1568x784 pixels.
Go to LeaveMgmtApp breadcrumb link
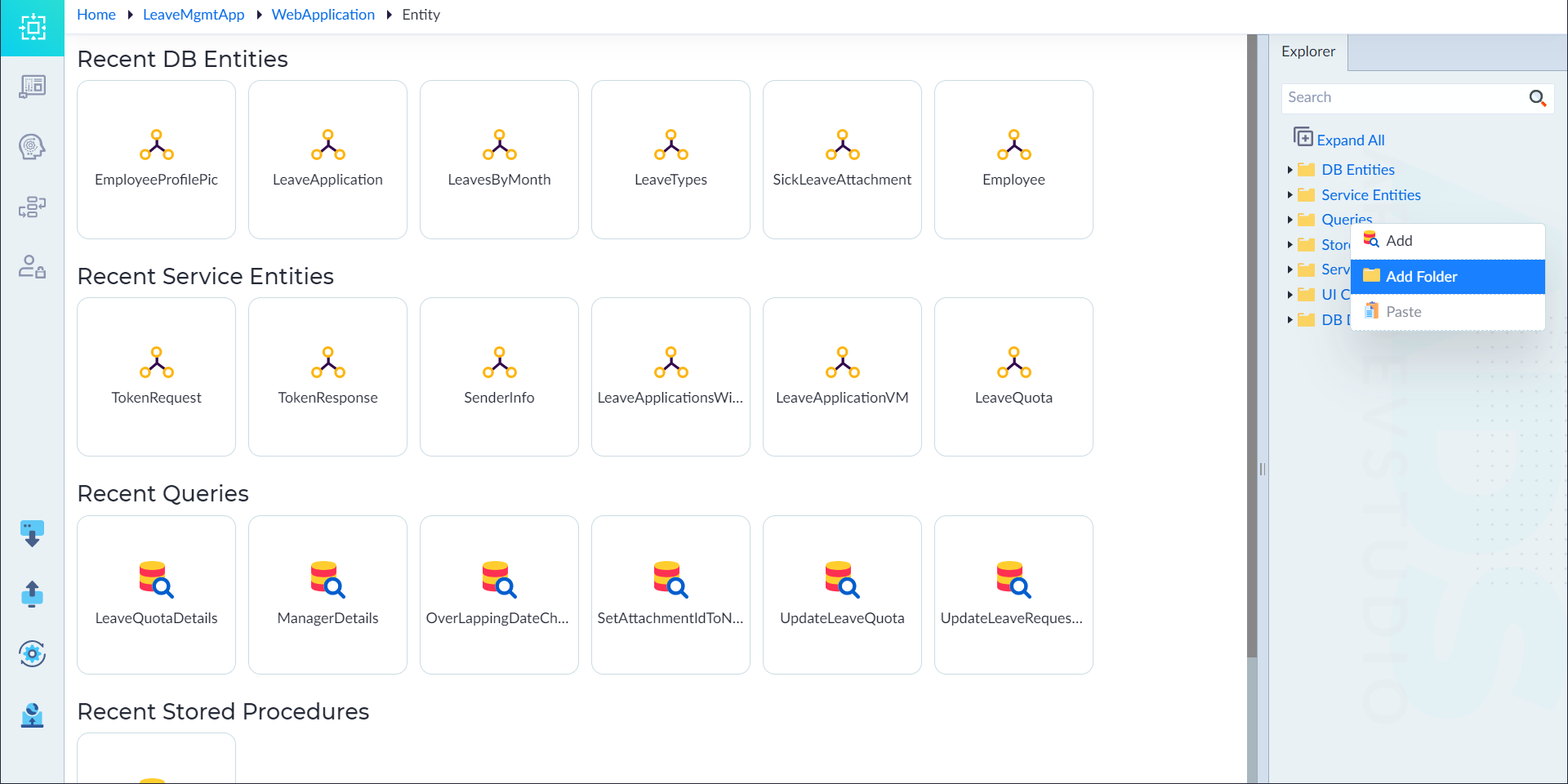coord(194,15)
